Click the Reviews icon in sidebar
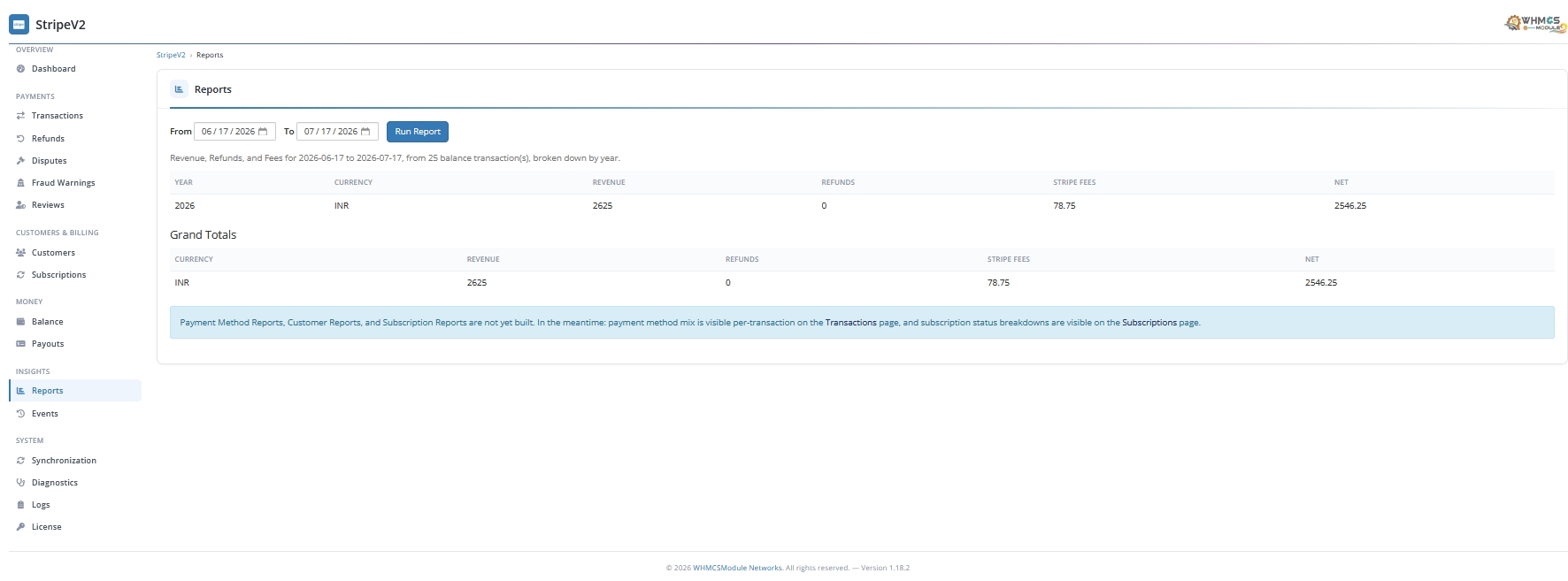The image size is (1568, 581). click(x=20, y=205)
